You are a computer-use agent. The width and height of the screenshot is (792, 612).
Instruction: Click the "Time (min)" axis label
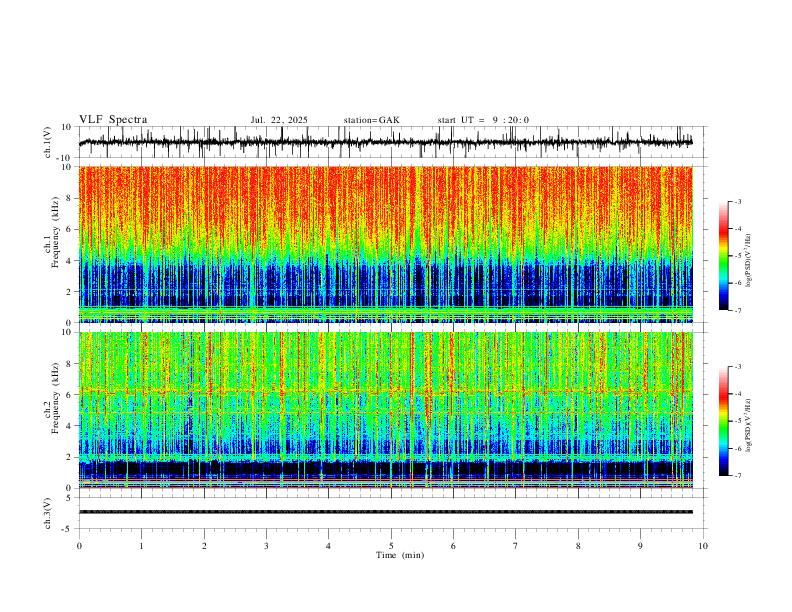(x=400, y=555)
